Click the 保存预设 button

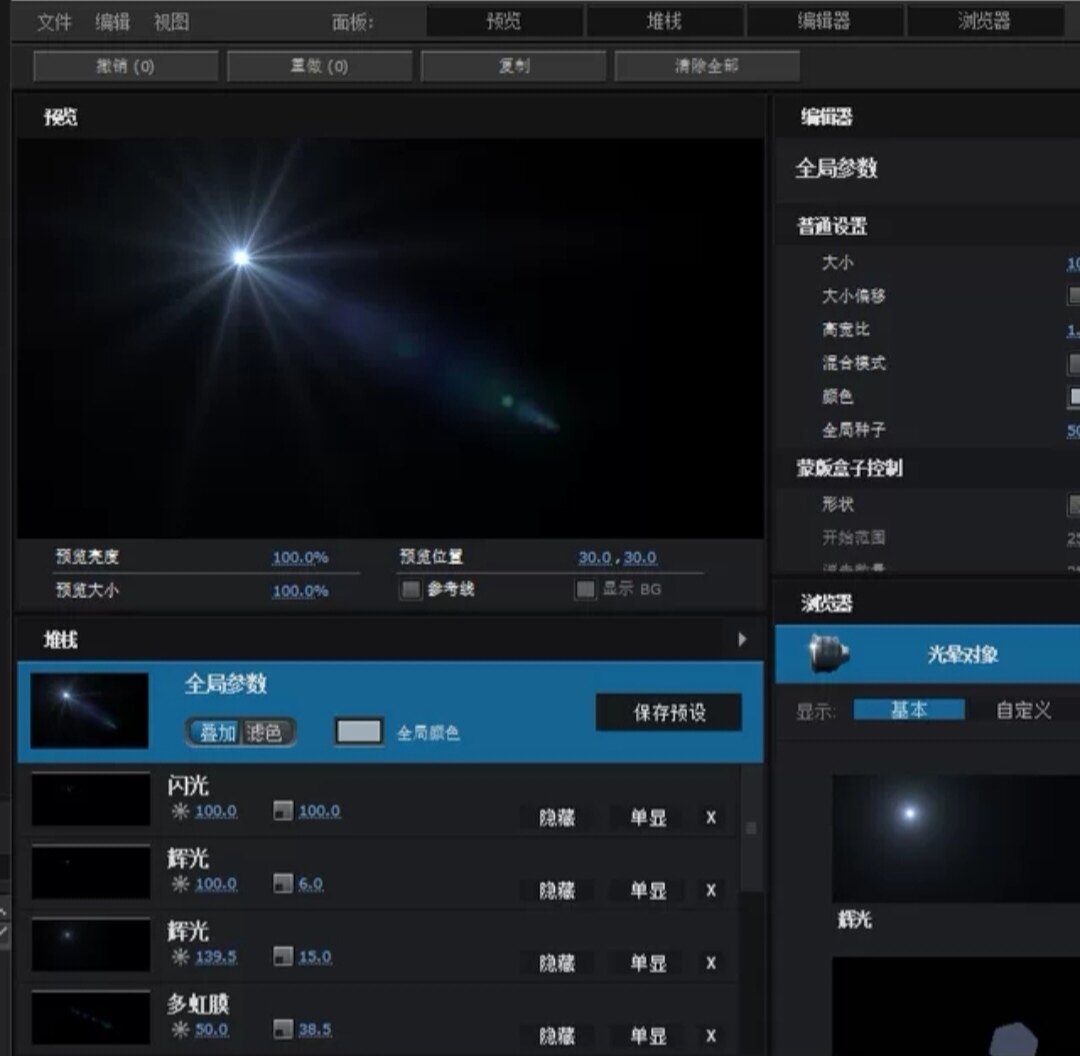(667, 712)
